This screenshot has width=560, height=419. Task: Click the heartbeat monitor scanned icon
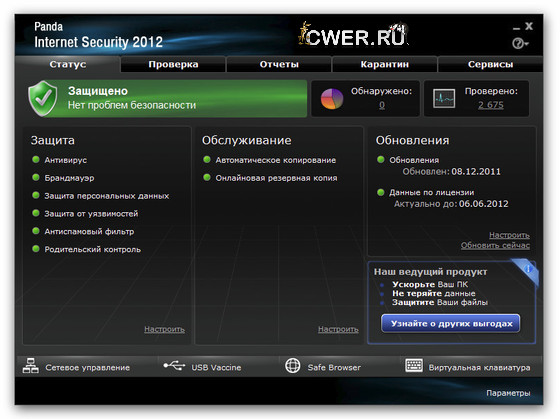(444, 99)
